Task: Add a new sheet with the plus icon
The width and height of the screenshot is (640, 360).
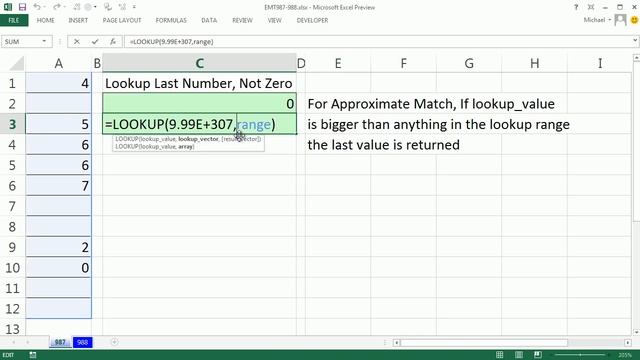Action: (114, 342)
